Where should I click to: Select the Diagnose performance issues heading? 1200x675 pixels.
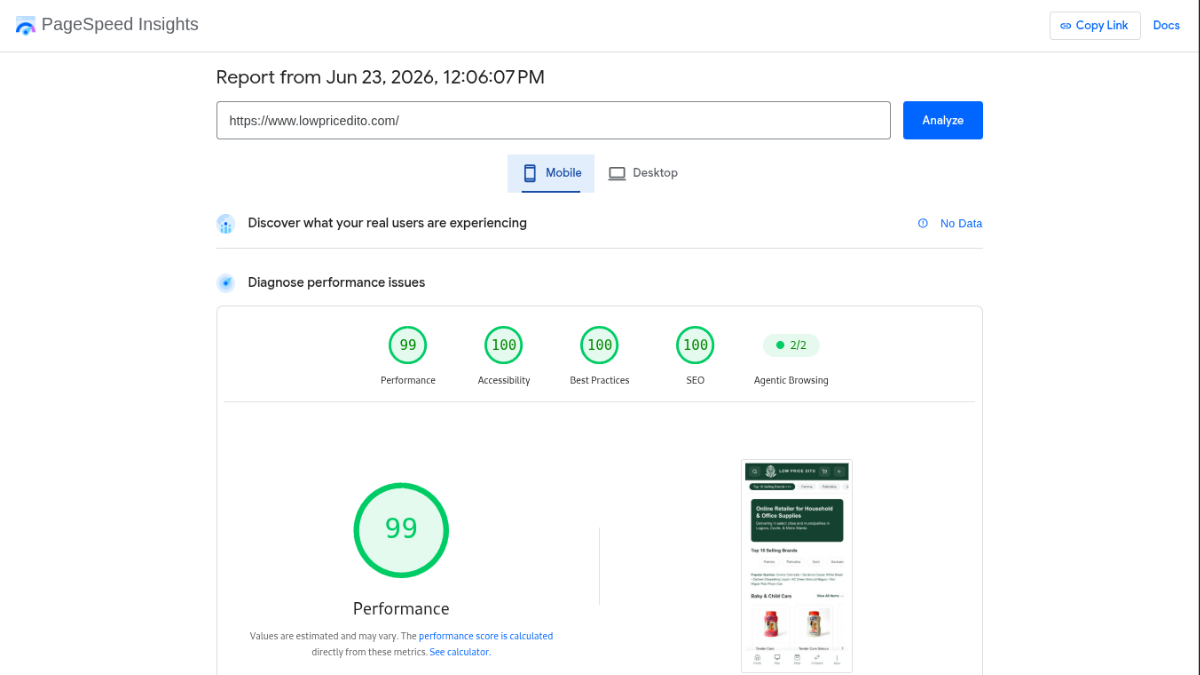(336, 283)
